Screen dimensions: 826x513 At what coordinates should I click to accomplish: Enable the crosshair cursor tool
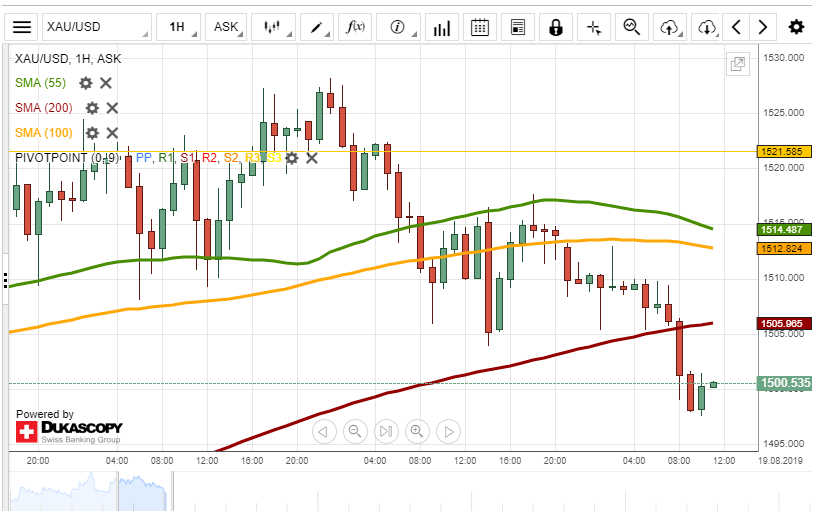pos(594,27)
